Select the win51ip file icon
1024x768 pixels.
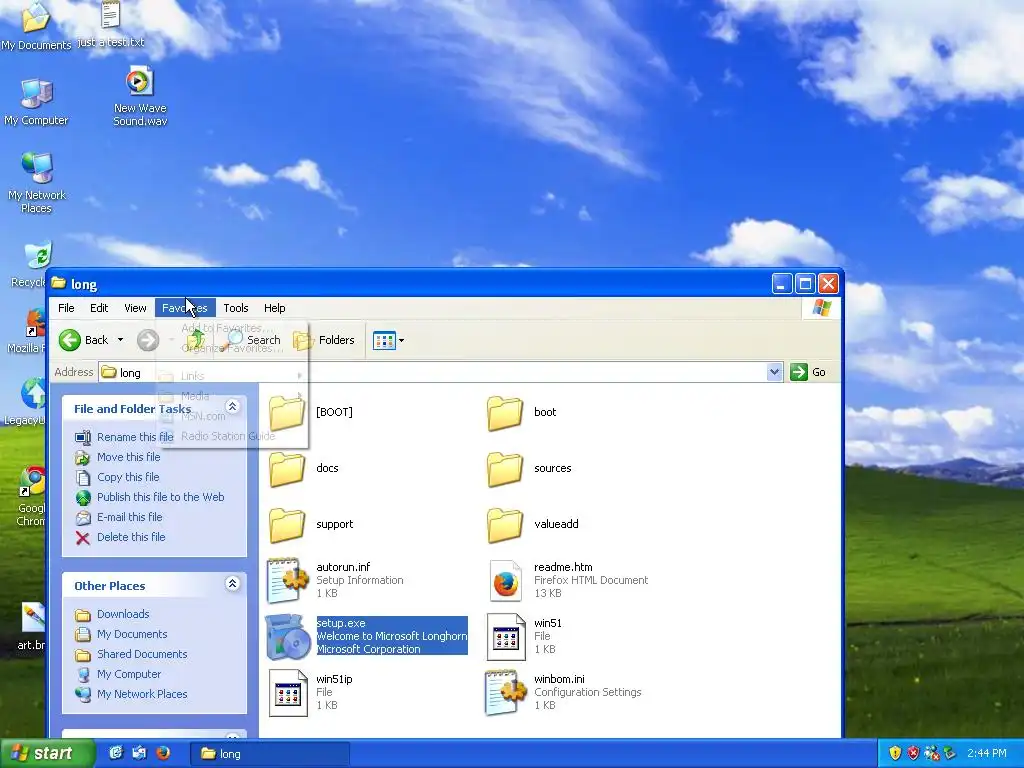288,692
